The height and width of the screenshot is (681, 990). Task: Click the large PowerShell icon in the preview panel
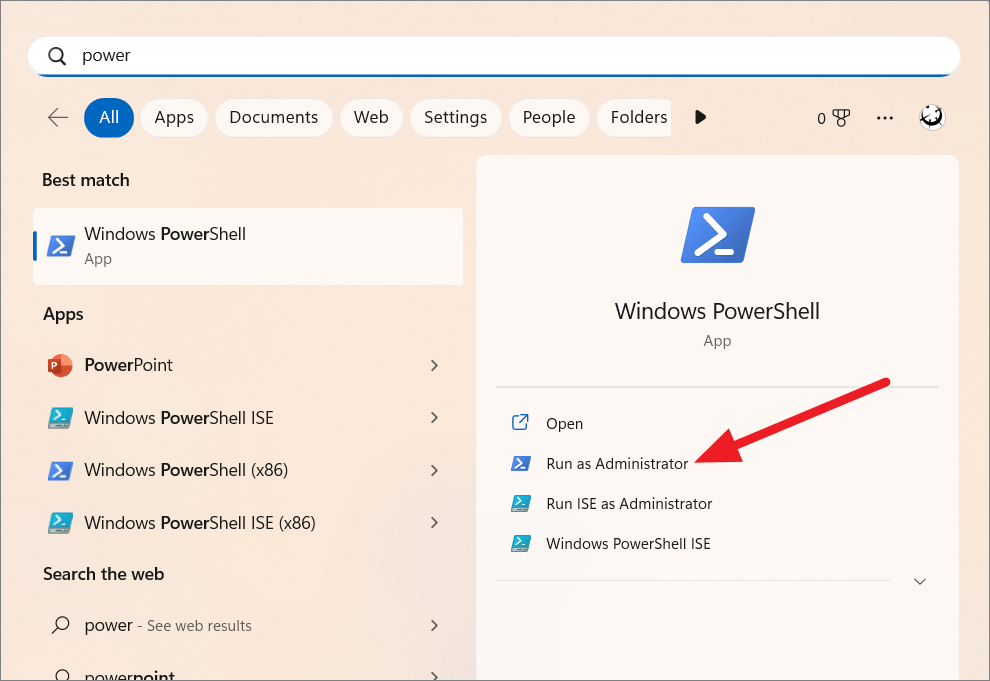(717, 234)
